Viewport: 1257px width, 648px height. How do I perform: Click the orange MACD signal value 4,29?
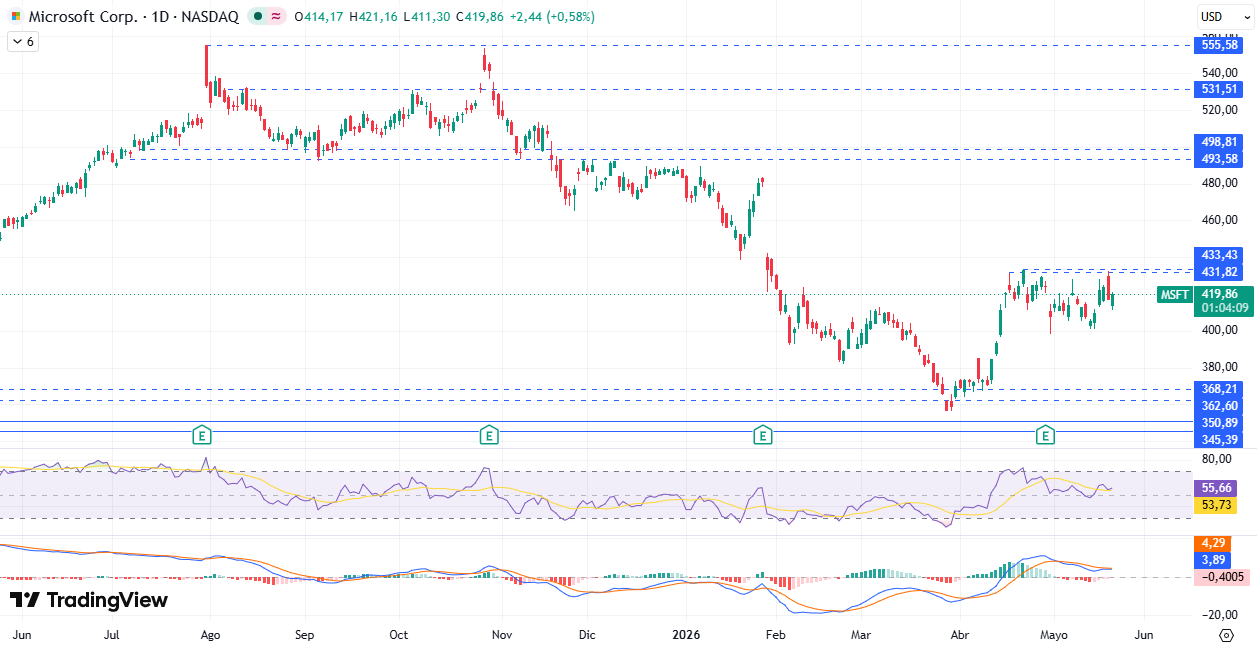click(x=1212, y=543)
